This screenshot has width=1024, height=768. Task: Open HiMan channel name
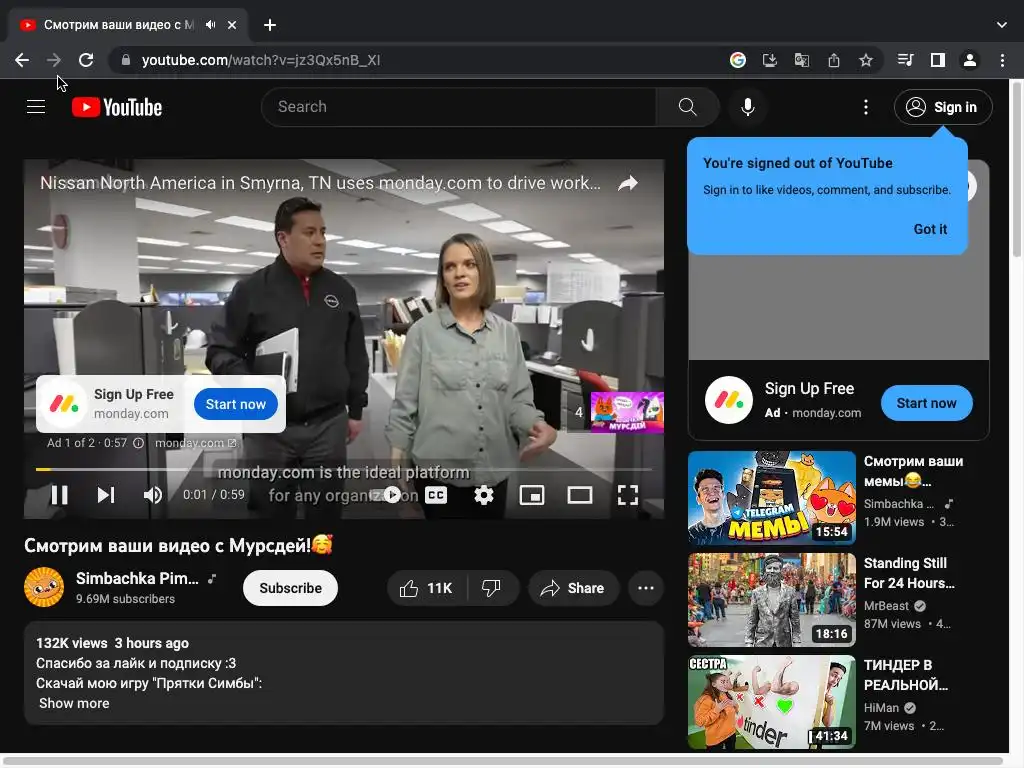(x=881, y=708)
